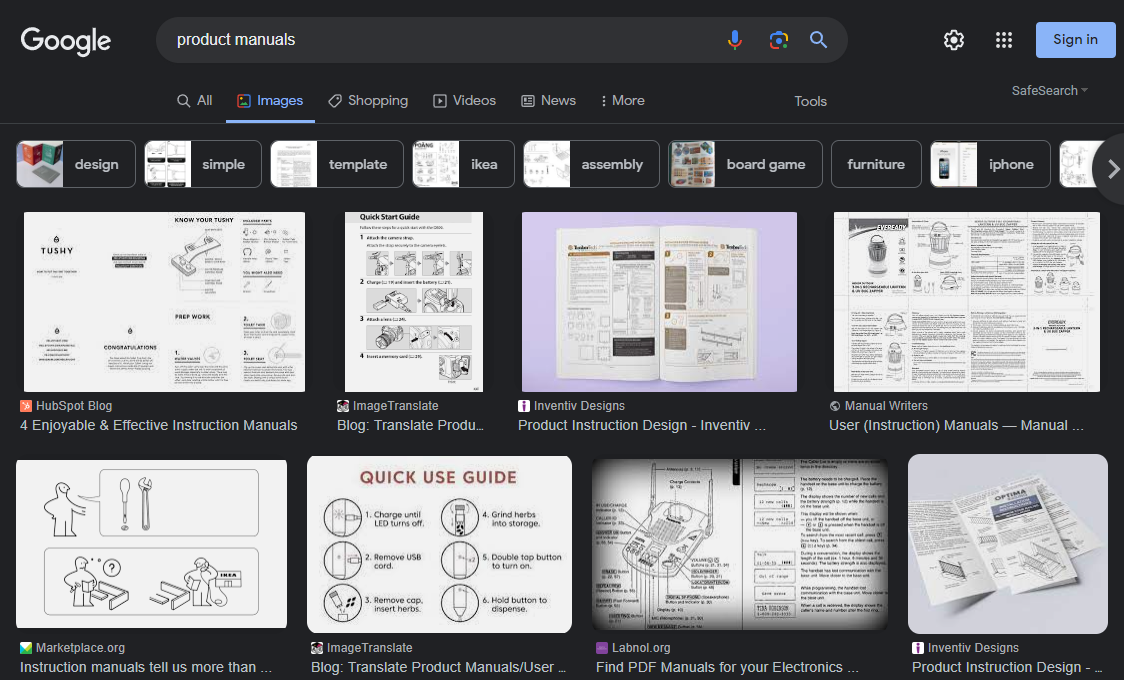The width and height of the screenshot is (1124, 680).
Task: Filter results by the design chip
Action: (x=76, y=164)
